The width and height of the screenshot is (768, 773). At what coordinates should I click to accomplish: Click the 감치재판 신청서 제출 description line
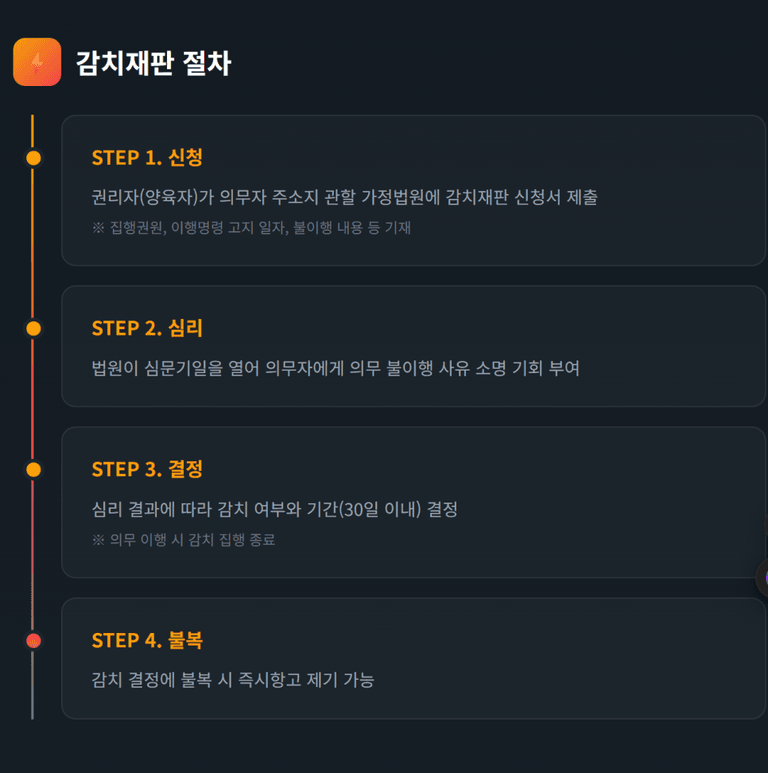click(x=344, y=197)
